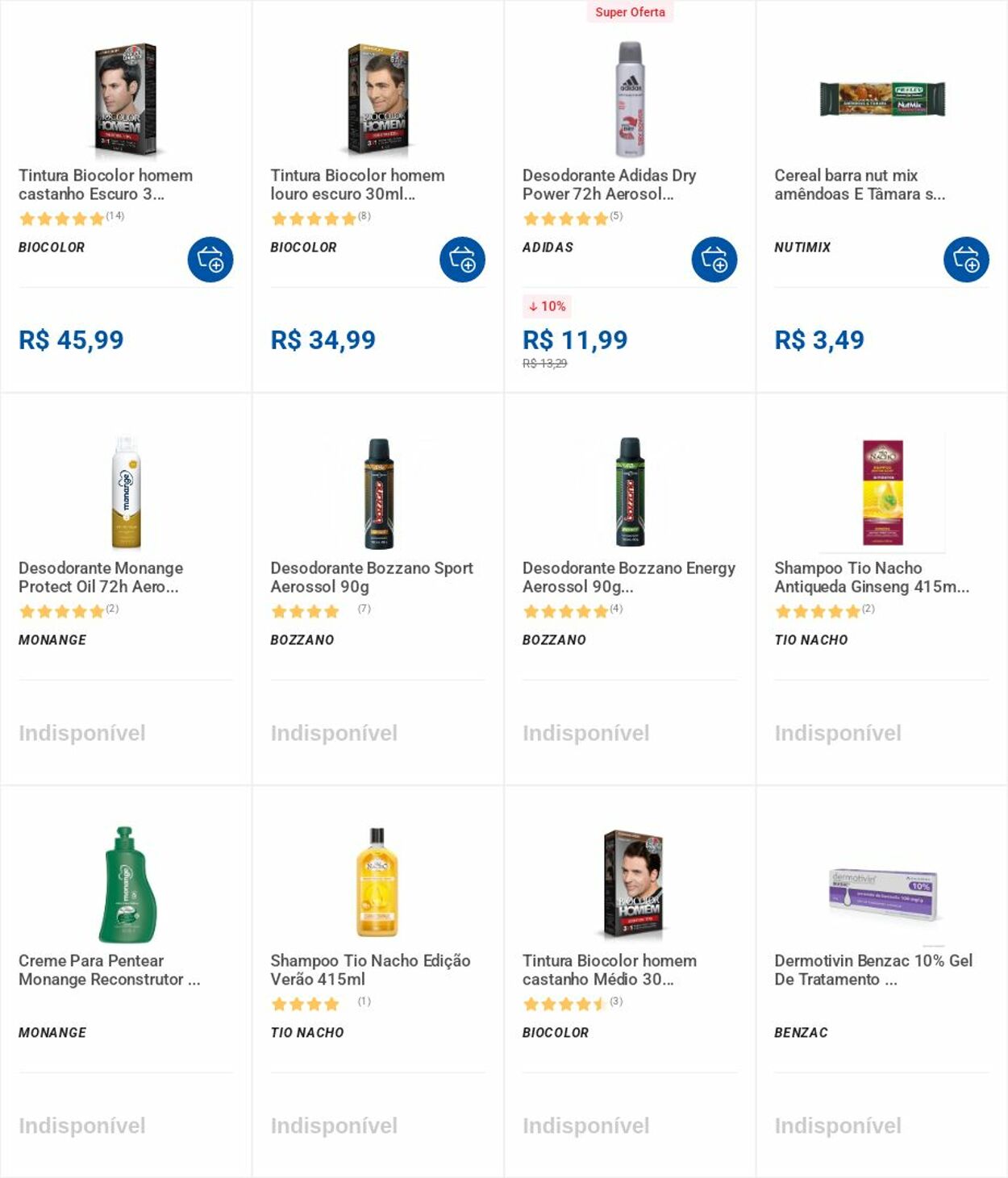View Adidas aerosol deodorant product image

click(x=631, y=99)
